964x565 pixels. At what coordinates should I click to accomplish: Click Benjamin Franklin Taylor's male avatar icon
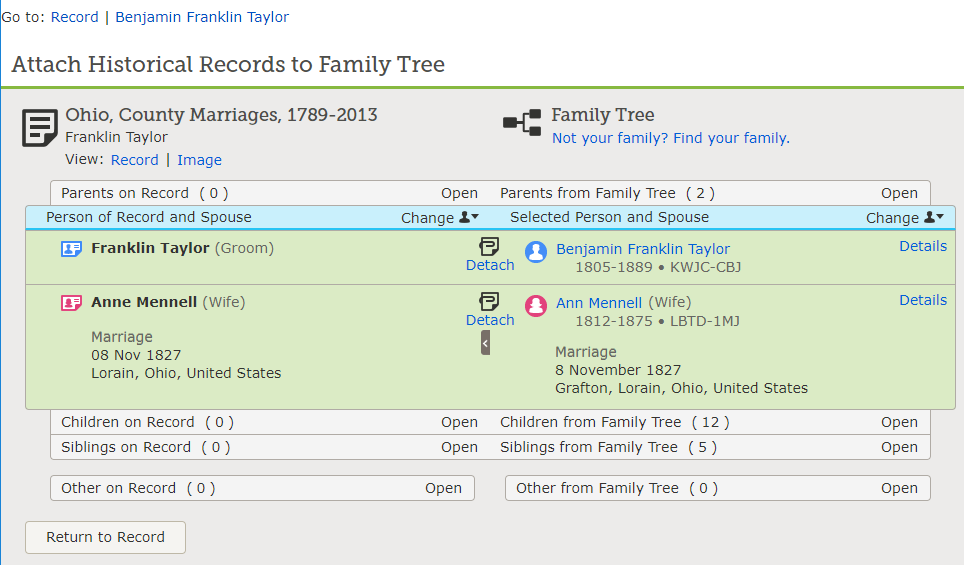pyautogui.click(x=537, y=251)
